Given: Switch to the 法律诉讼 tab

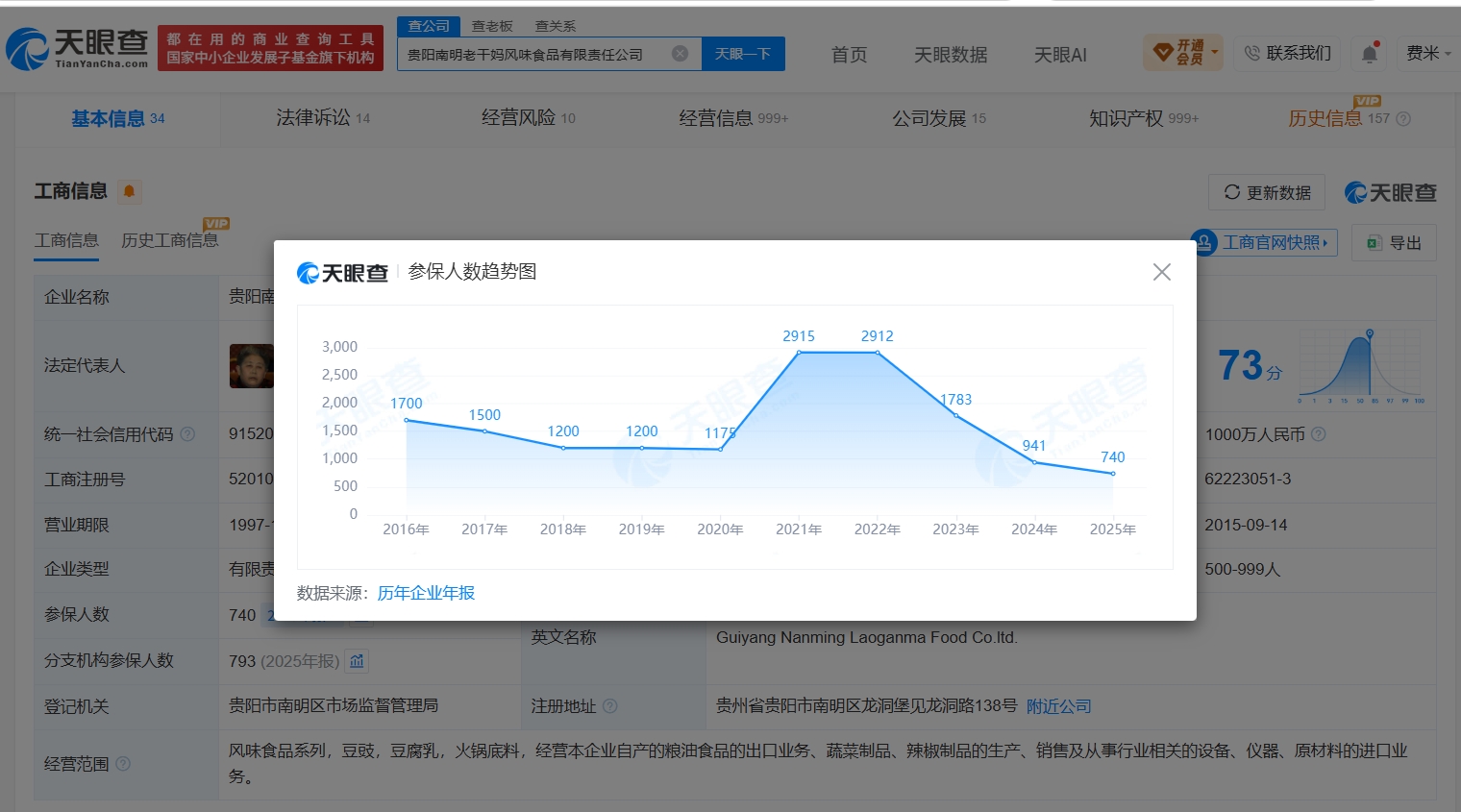Looking at the screenshot, I should pyautogui.click(x=323, y=118).
